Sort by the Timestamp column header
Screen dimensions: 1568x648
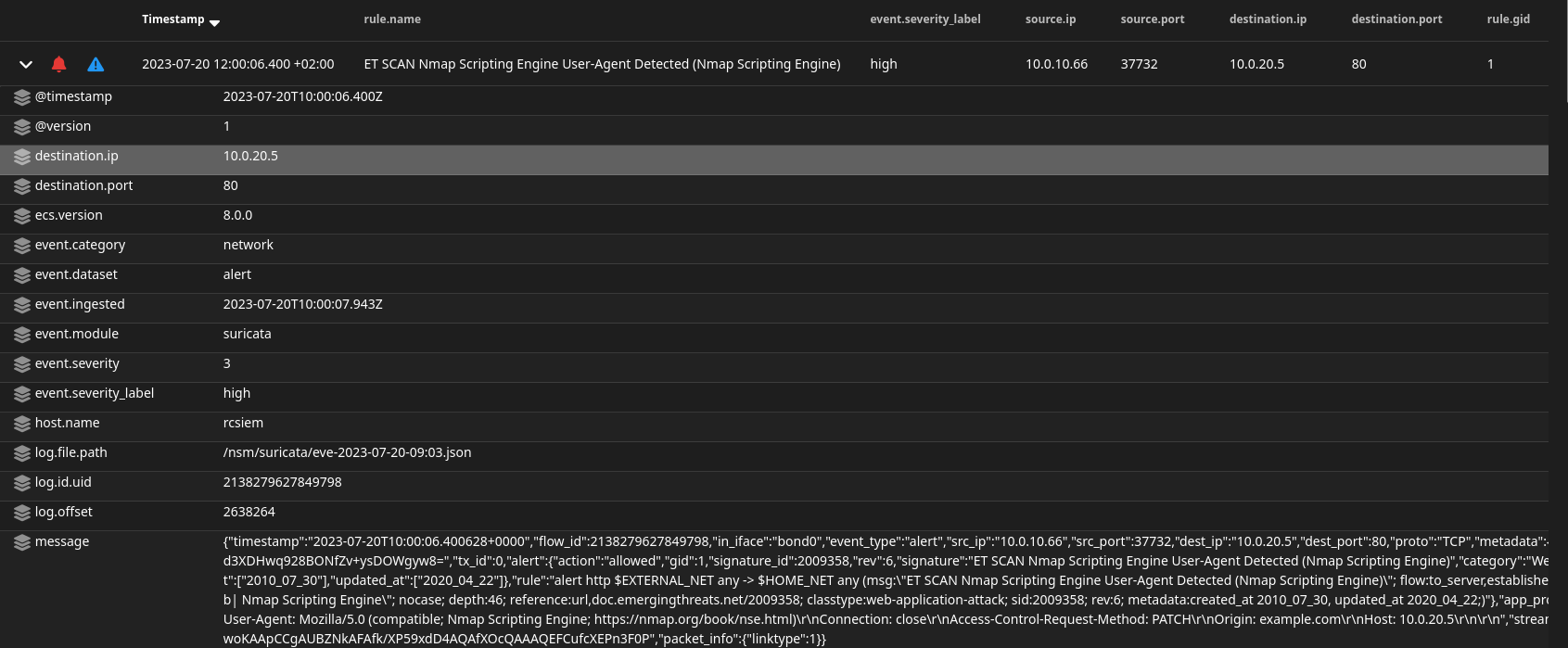coord(172,19)
